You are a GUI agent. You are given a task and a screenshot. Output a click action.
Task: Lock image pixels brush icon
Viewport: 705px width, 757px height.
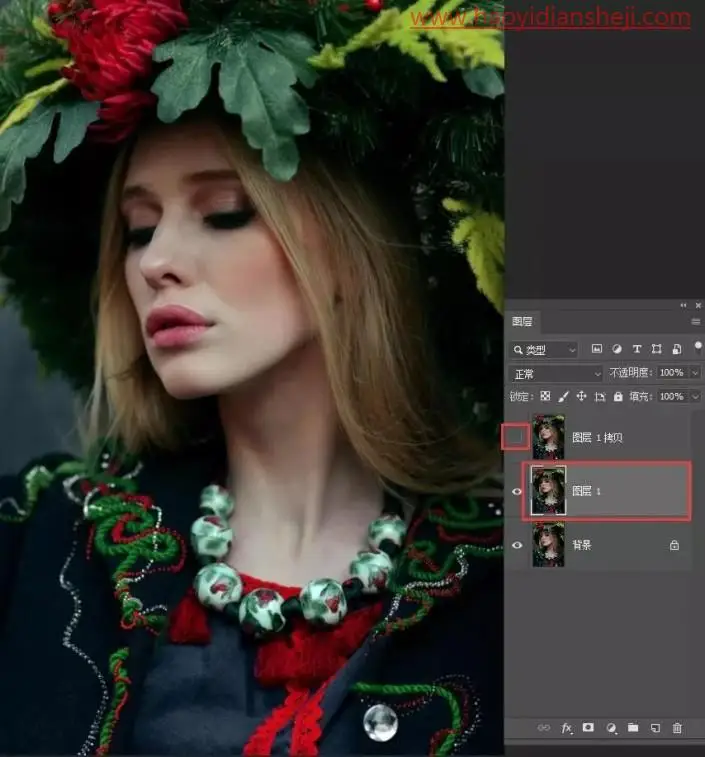[x=563, y=396]
